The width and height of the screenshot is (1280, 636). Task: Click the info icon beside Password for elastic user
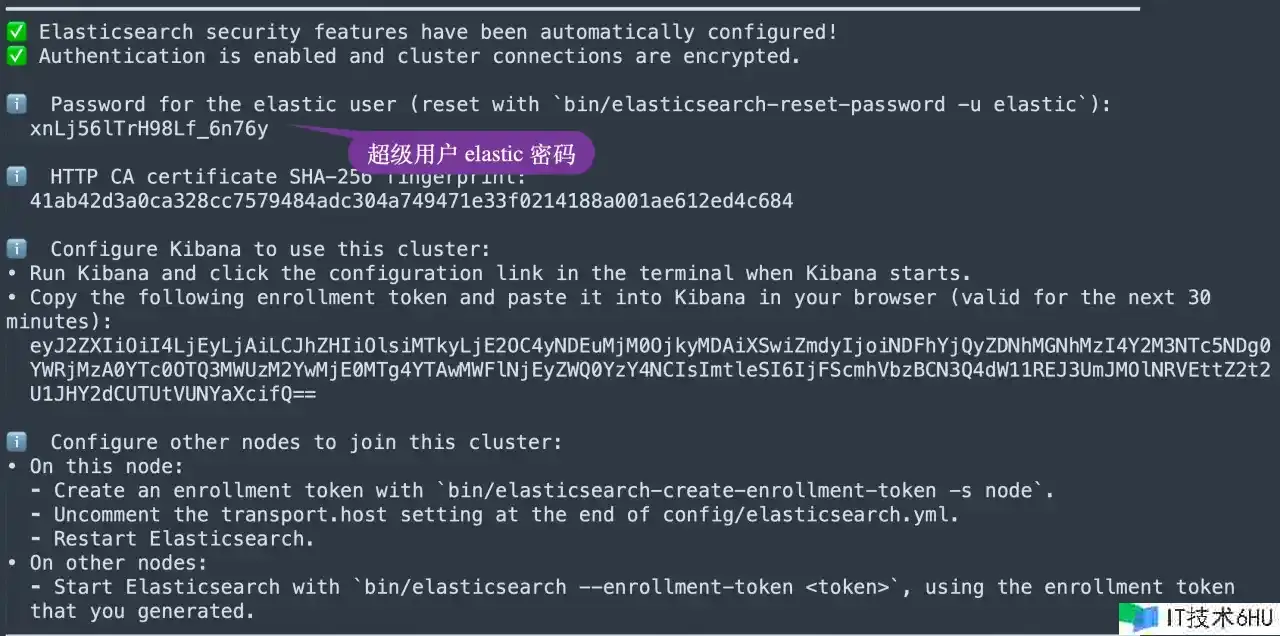(x=16, y=104)
